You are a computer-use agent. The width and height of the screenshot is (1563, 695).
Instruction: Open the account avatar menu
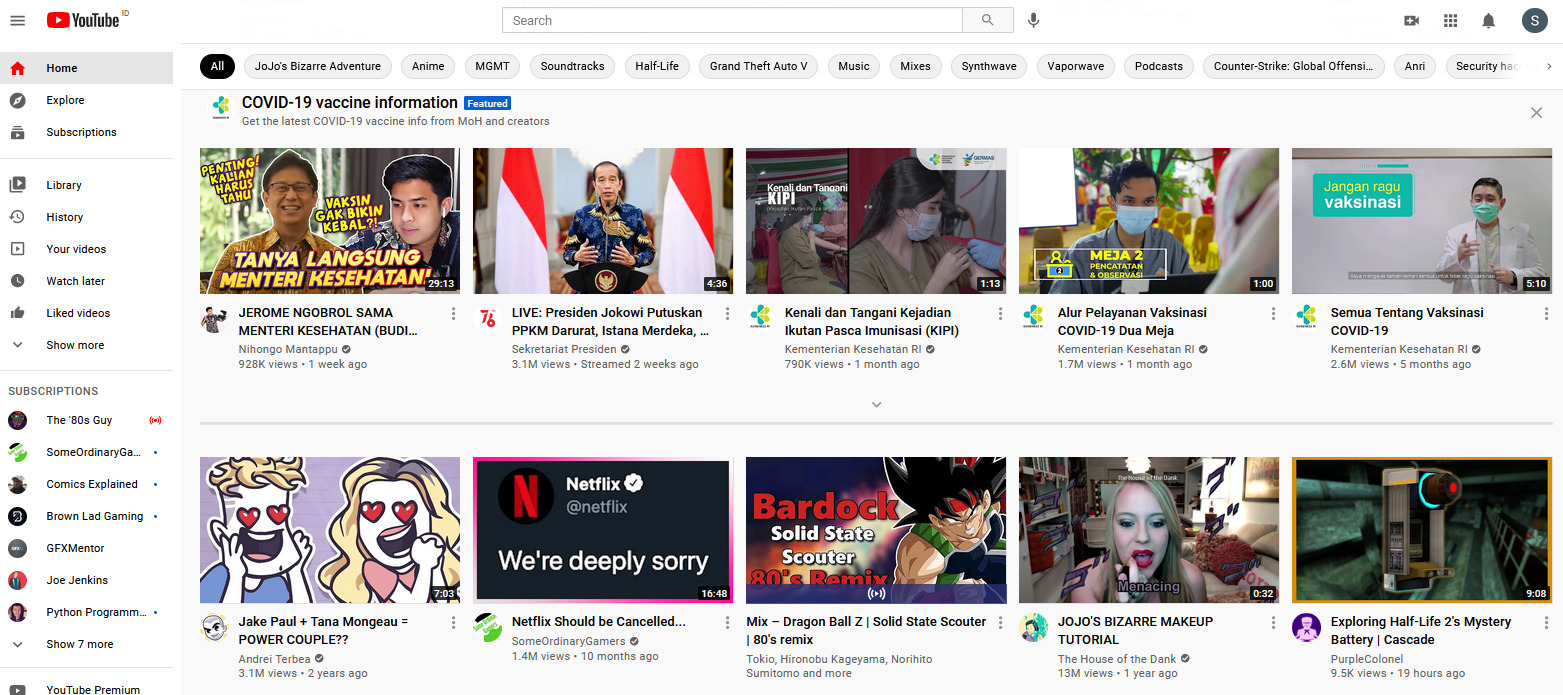coord(1534,20)
